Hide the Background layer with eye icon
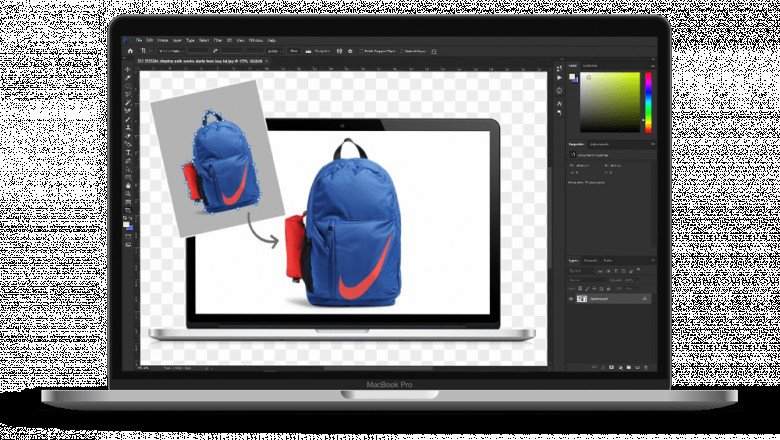Screen dimensions: 780x440 (571, 299)
